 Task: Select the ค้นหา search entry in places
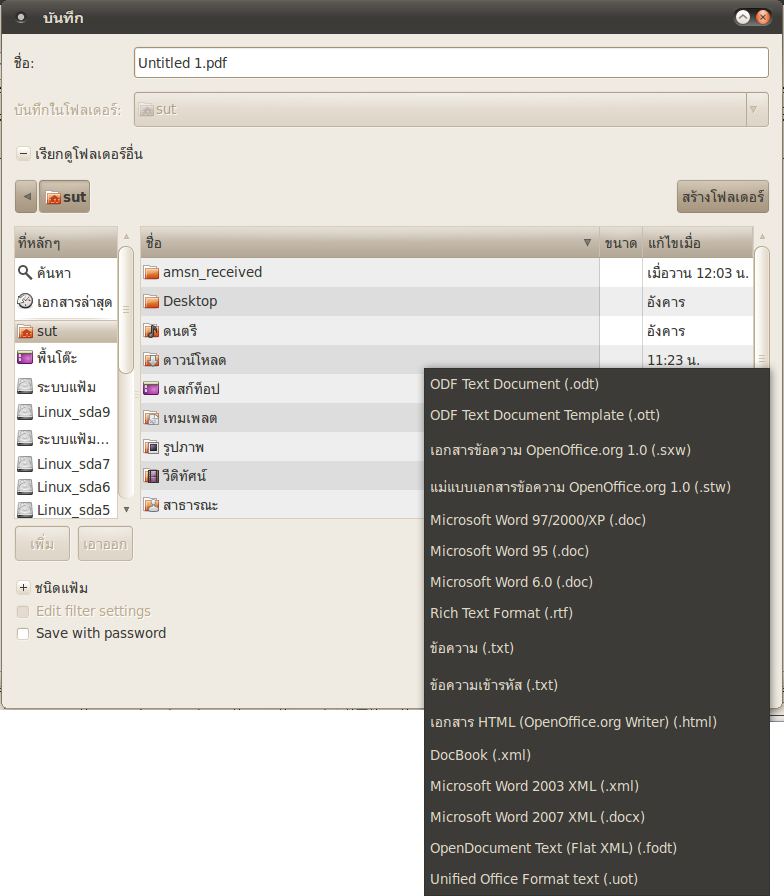66,273
